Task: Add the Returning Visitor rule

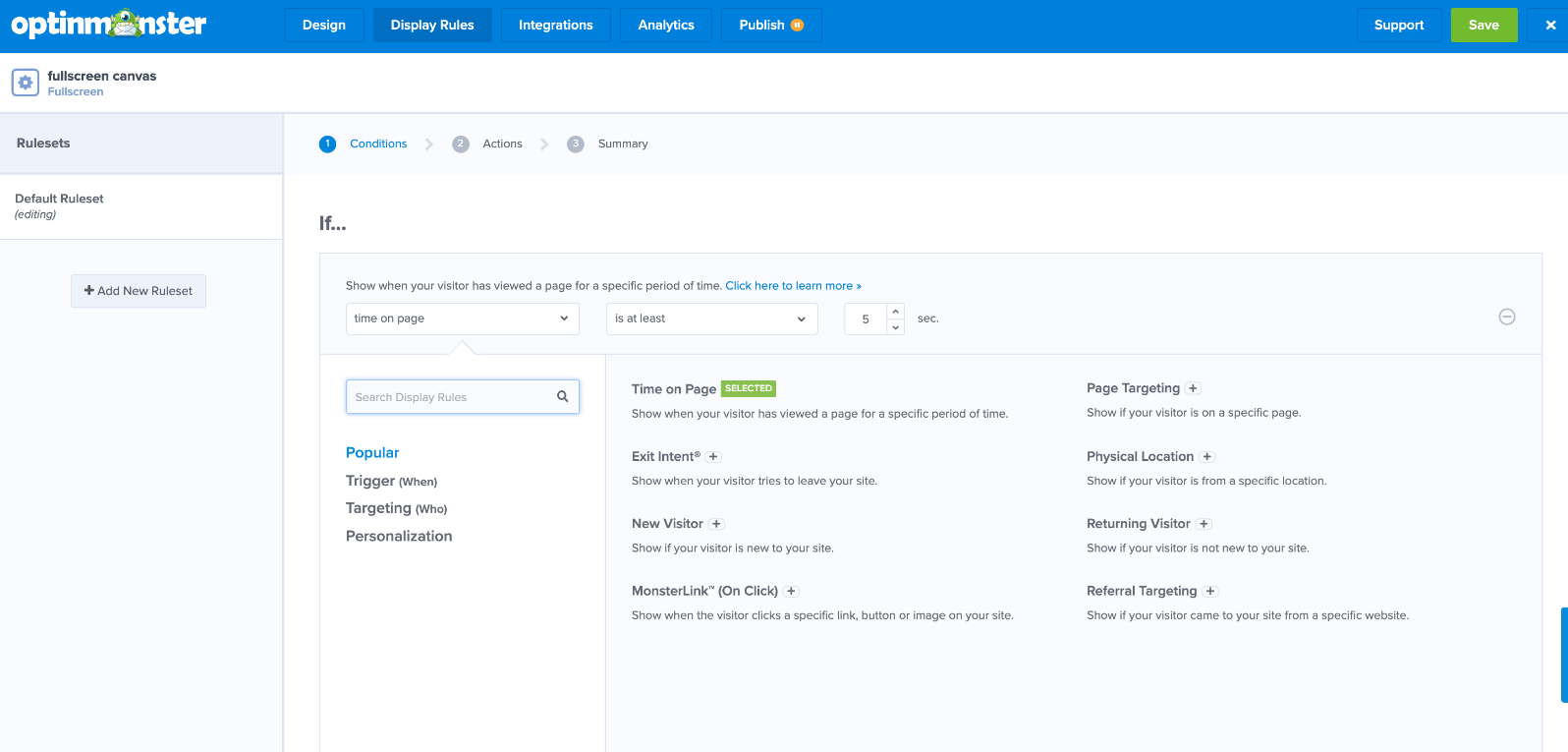Action: (1204, 524)
